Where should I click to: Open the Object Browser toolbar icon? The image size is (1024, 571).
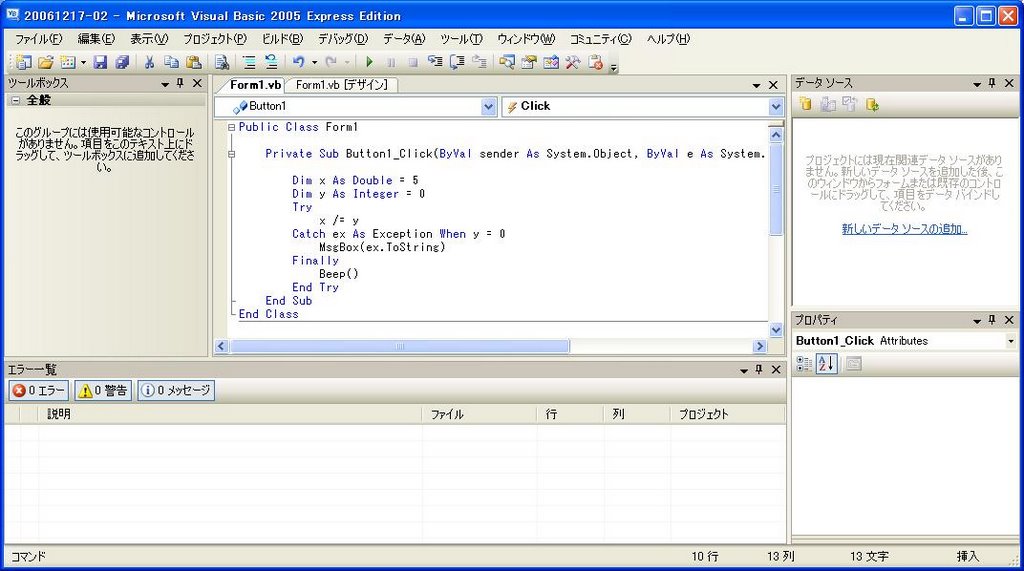[551, 62]
